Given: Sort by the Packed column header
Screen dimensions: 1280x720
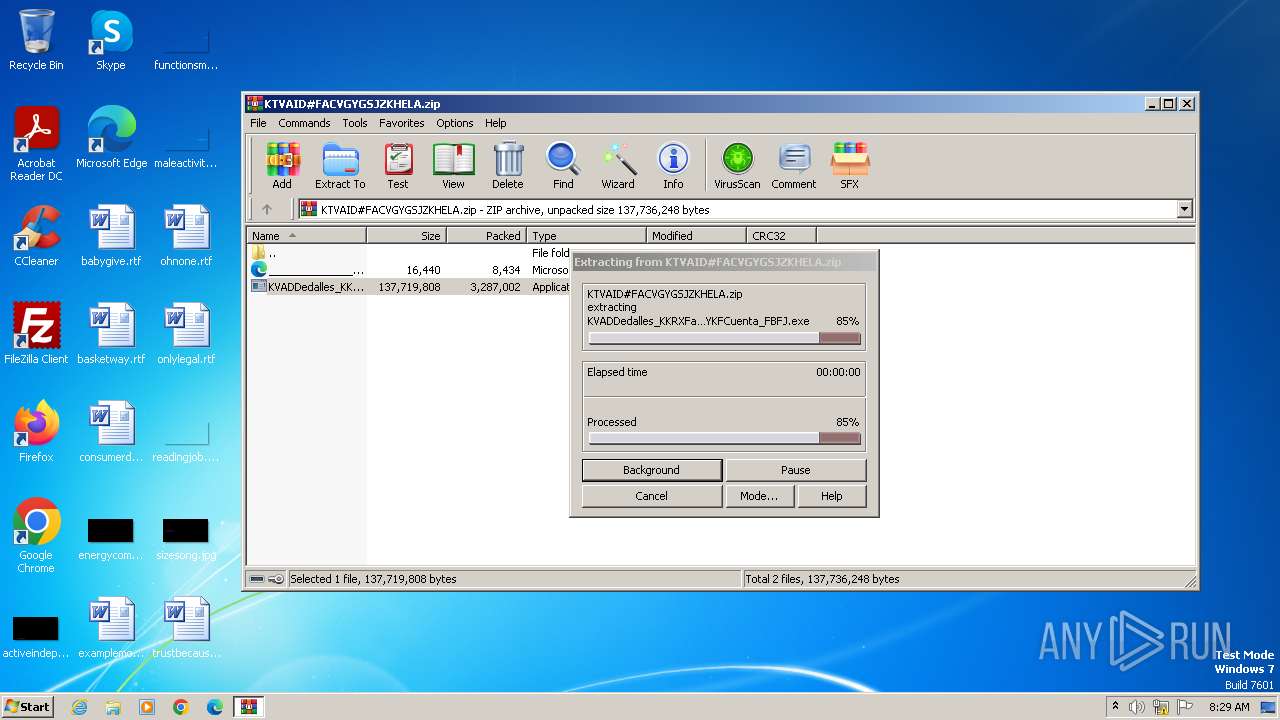Looking at the screenshot, I should [x=486, y=236].
